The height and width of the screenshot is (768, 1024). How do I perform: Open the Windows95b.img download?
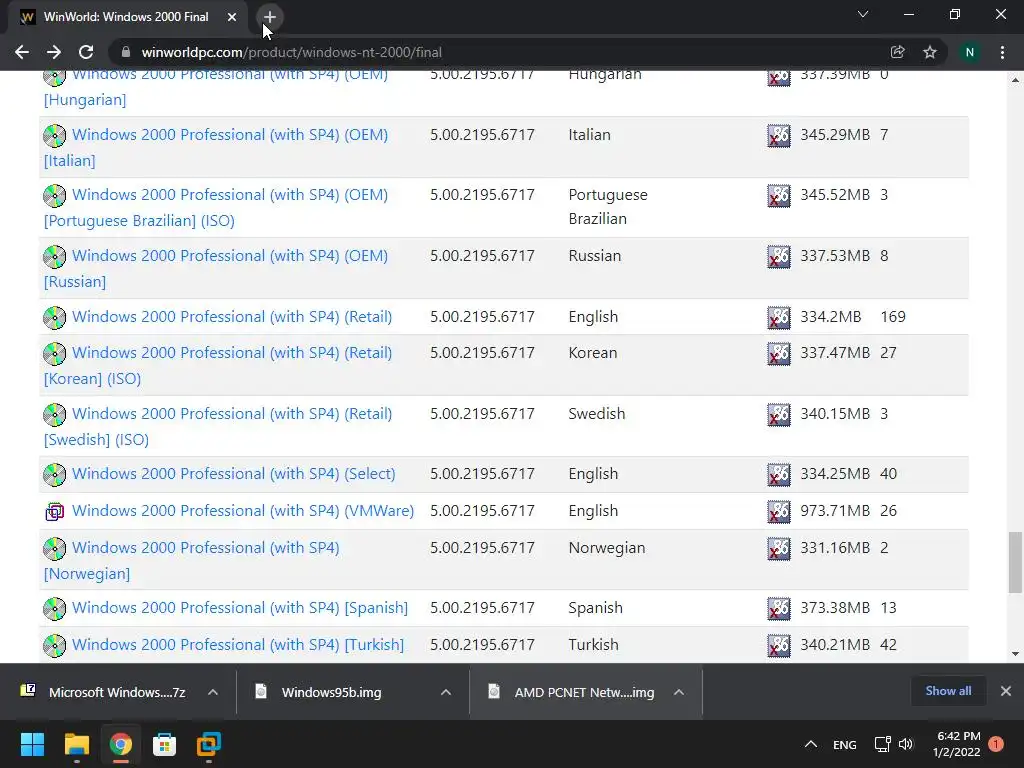pyautogui.click(x=320, y=692)
